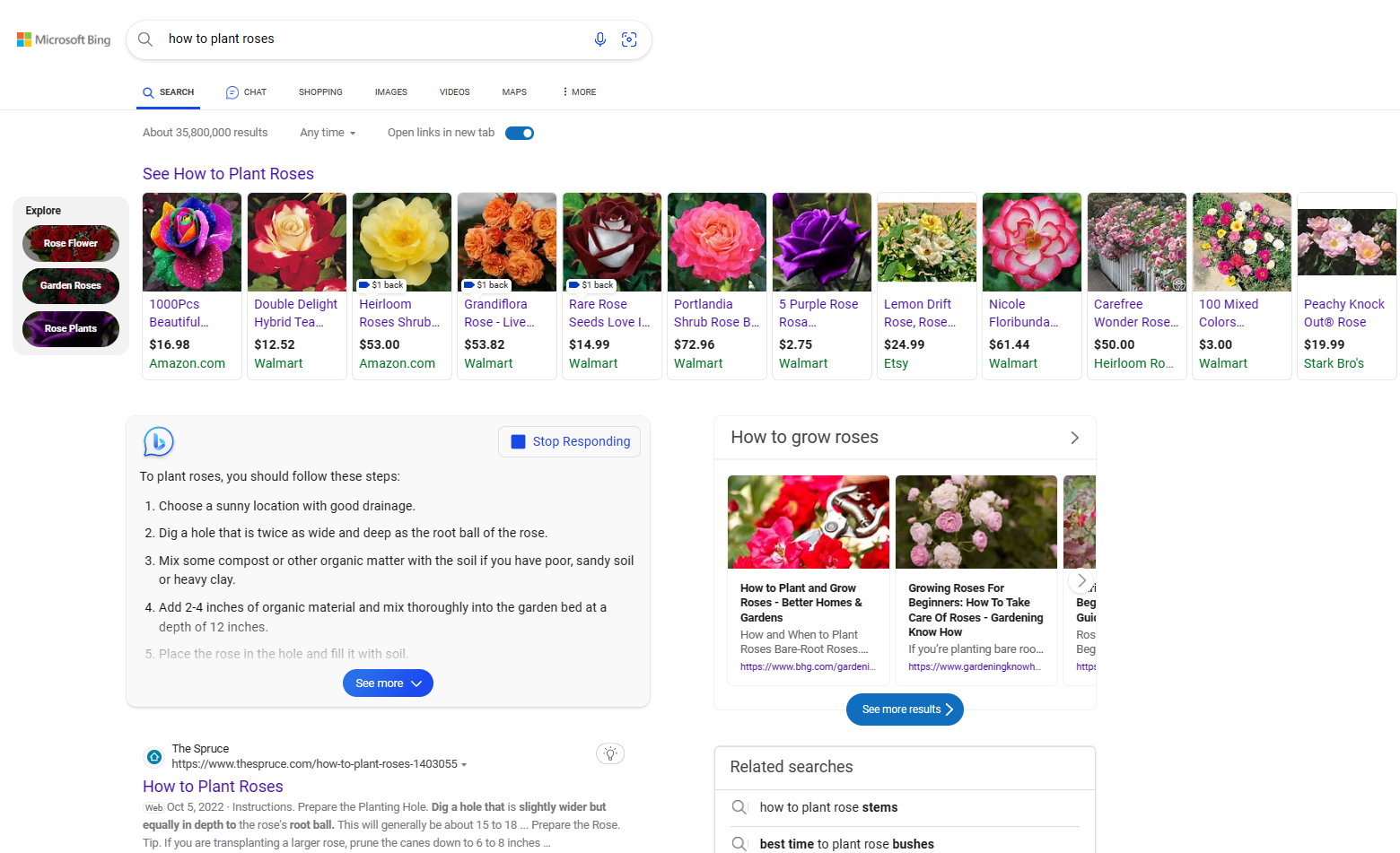The image size is (1400, 853).
Task: Click '$1 back' badge on Grandiflora Rose
Action: click(486, 285)
